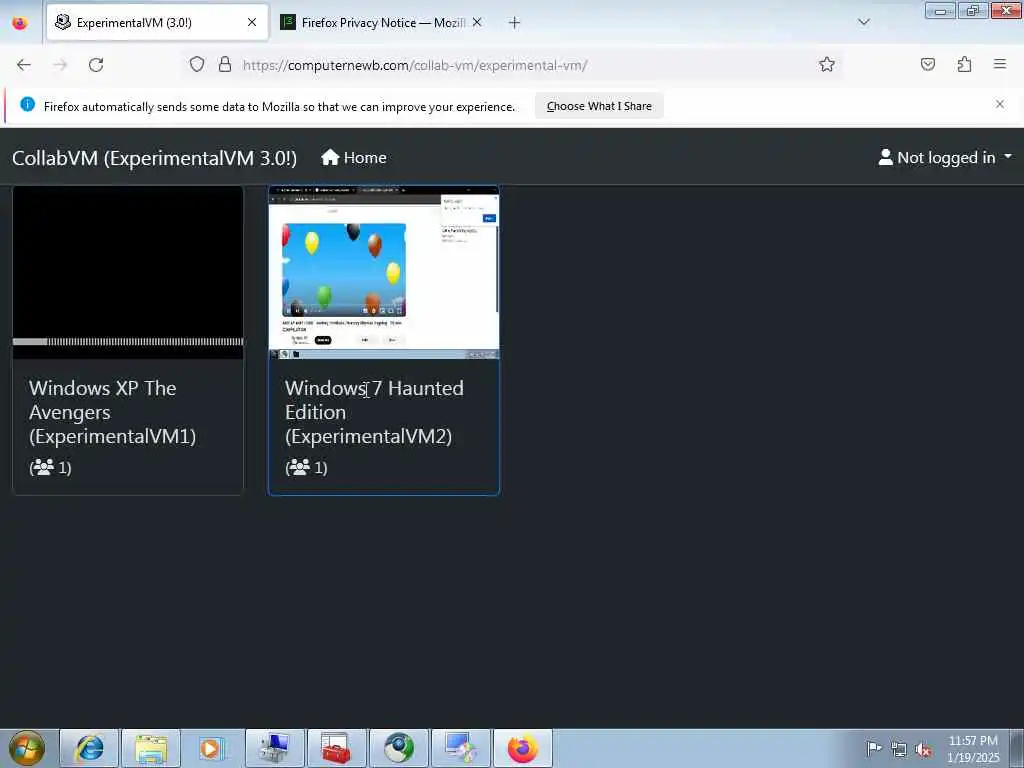Switch to ExperimentalVM (3.0!) tab
The width and height of the screenshot is (1024, 768).
(x=157, y=22)
